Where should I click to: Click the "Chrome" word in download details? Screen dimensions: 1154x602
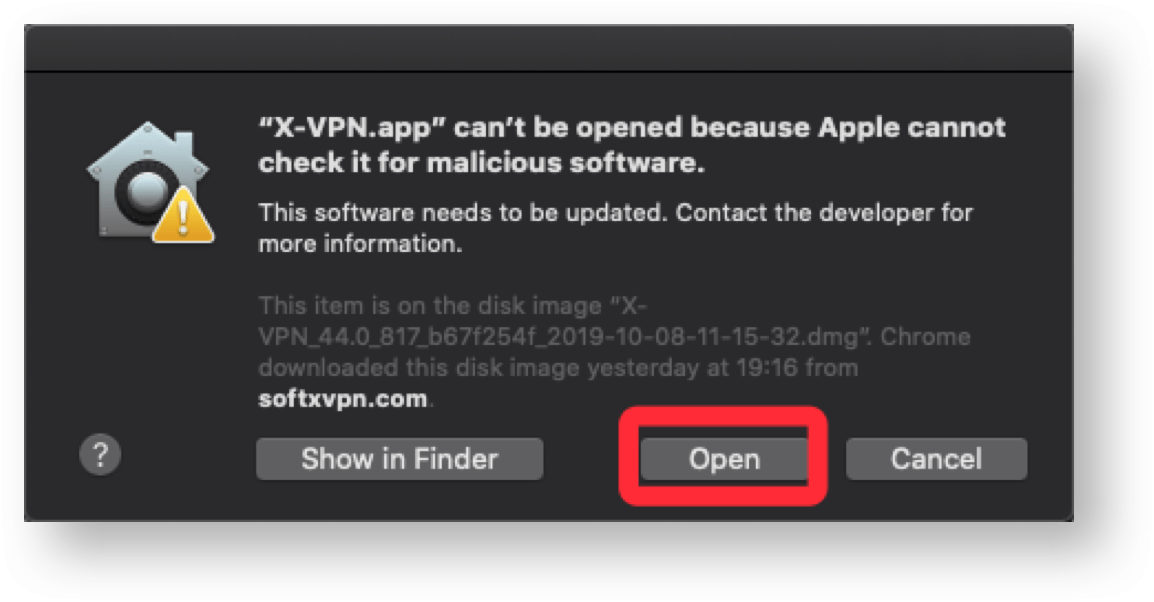tap(925, 337)
